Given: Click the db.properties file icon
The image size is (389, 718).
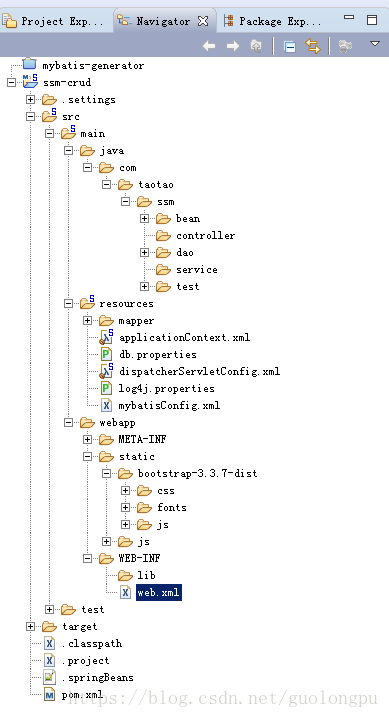Looking at the screenshot, I should pyautogui.click(x=106, y=354).
